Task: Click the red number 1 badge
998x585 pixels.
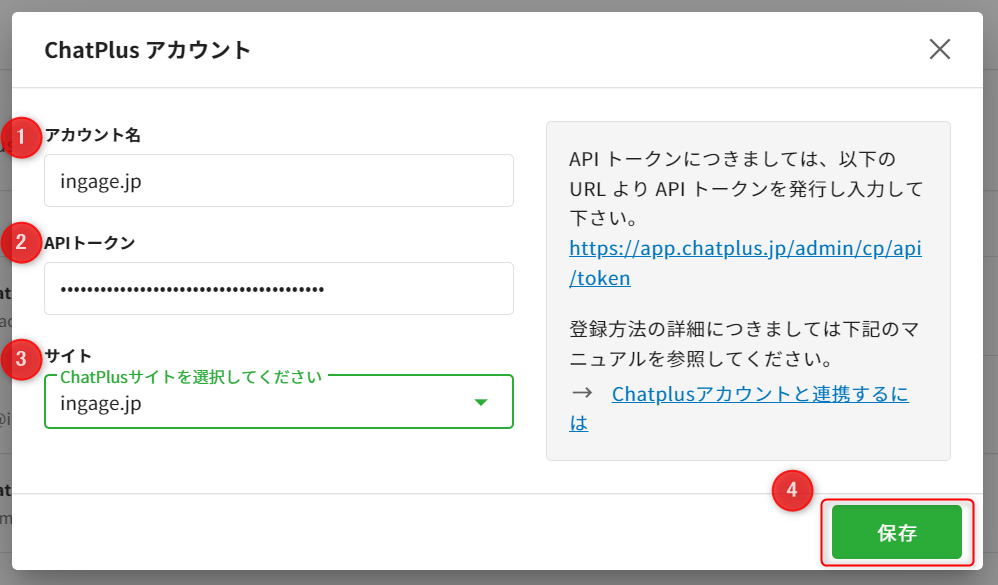Action: tap(21, 138)
